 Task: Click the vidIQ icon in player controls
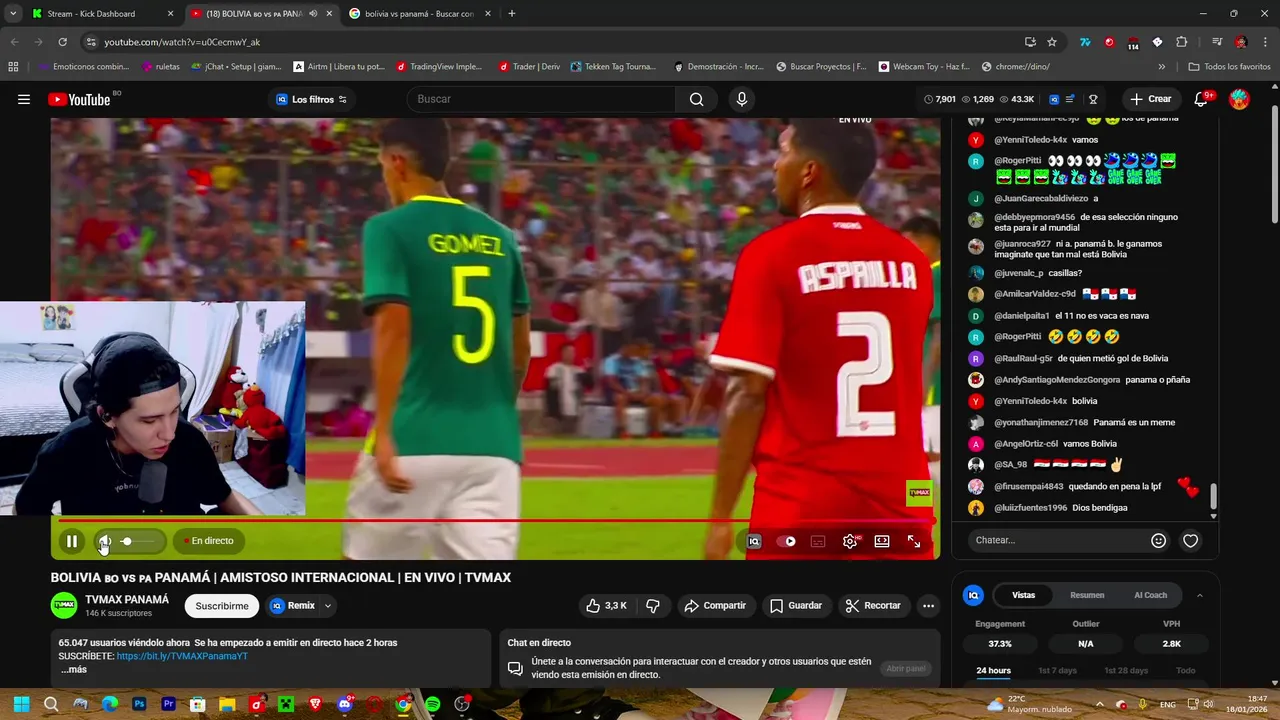[x=754, y=541]
